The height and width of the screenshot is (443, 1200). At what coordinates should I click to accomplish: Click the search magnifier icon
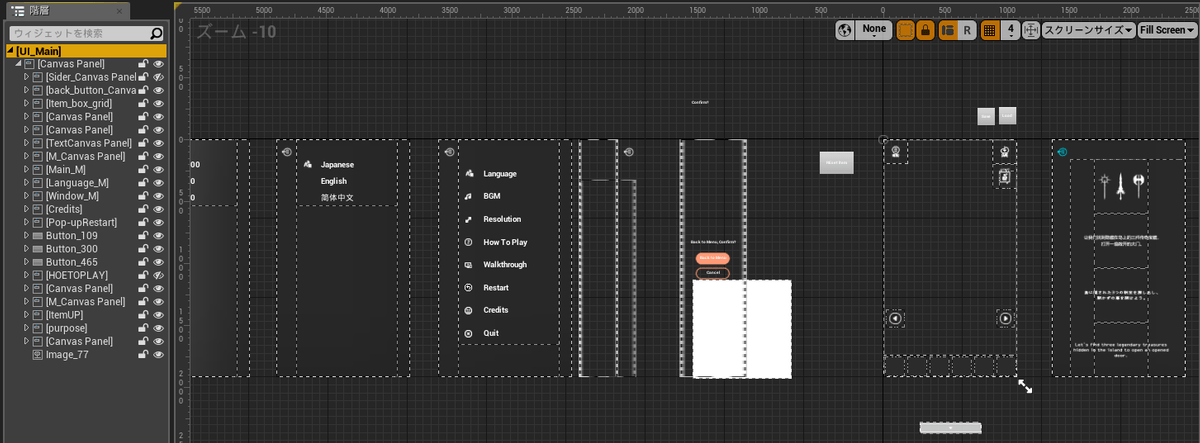(157, 33)
